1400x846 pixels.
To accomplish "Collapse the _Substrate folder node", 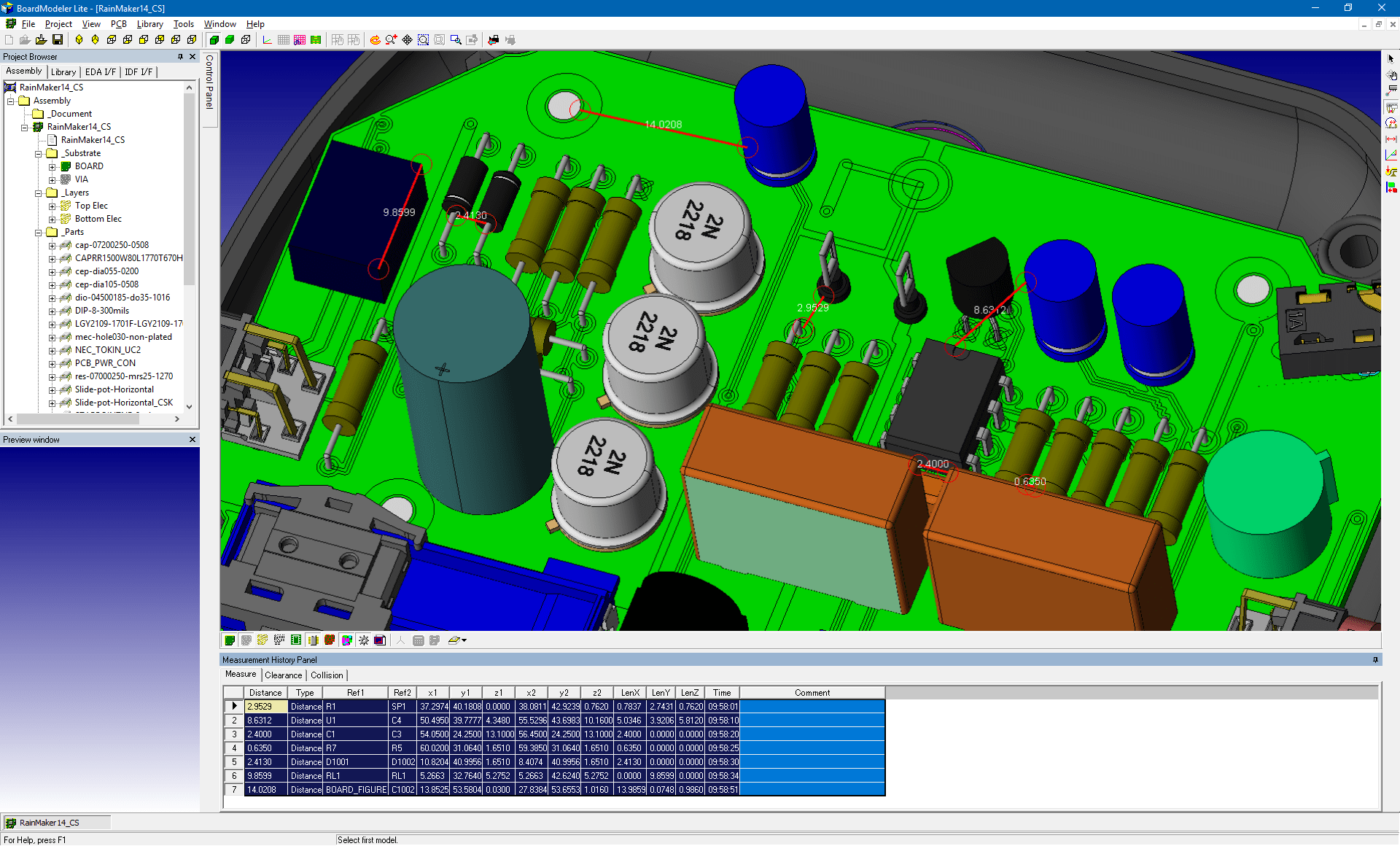I will pyautogui.click(x=39, y=153).
